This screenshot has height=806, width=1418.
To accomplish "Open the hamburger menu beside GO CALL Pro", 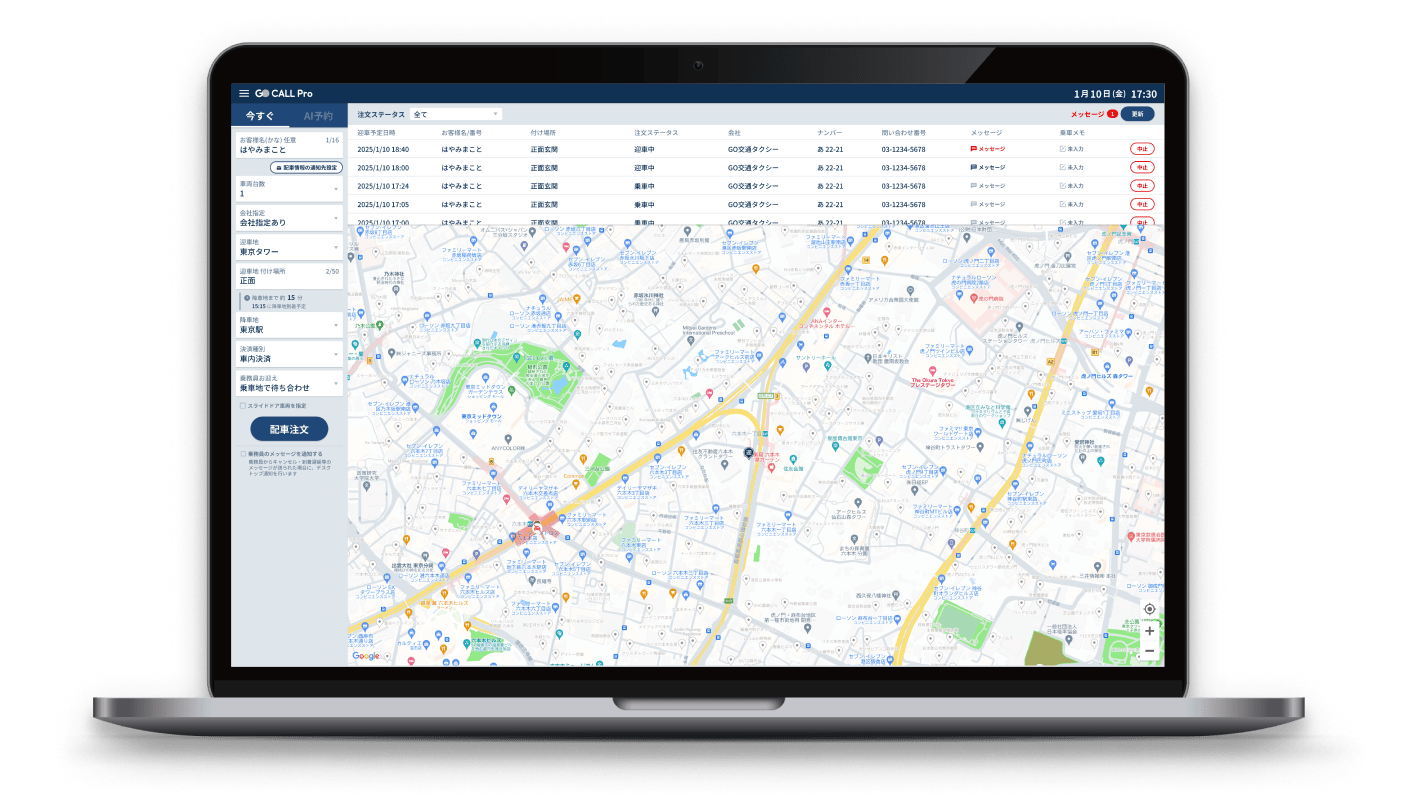I will (244, 93).
